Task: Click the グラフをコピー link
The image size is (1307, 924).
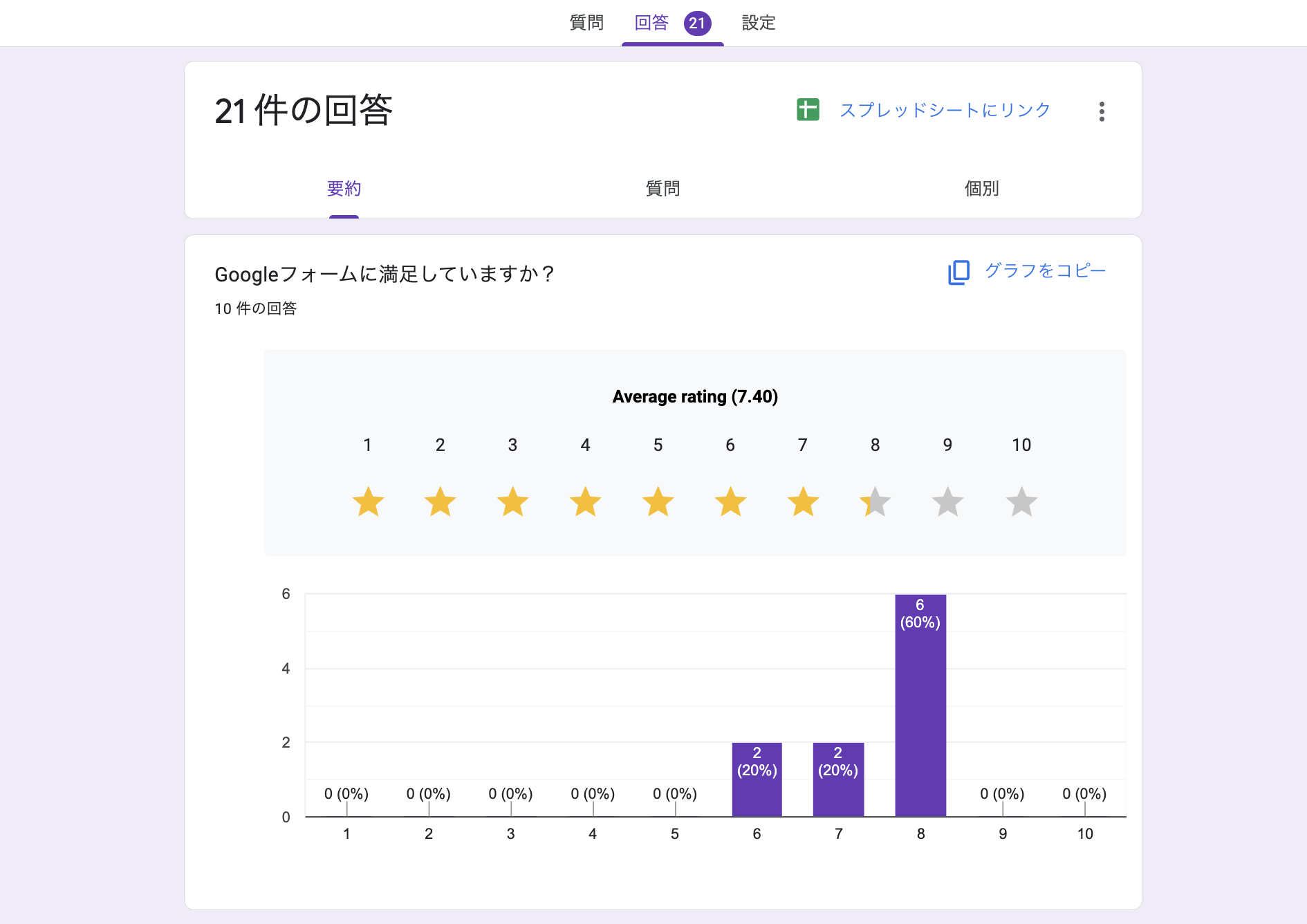Action: click(1045, 270)
